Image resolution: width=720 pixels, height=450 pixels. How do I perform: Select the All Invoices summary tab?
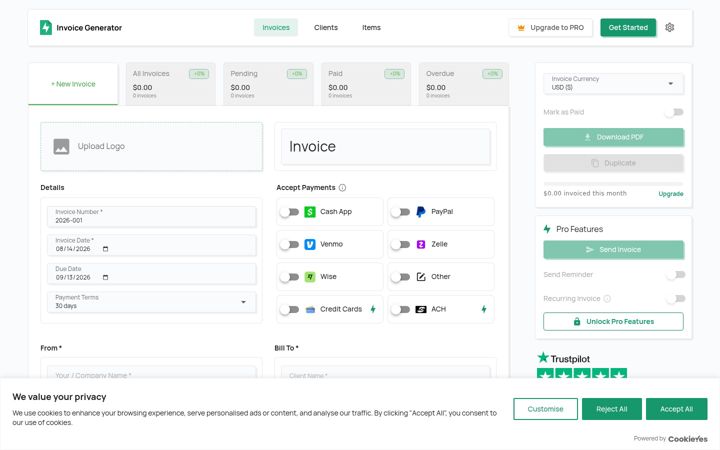point(170,84)
